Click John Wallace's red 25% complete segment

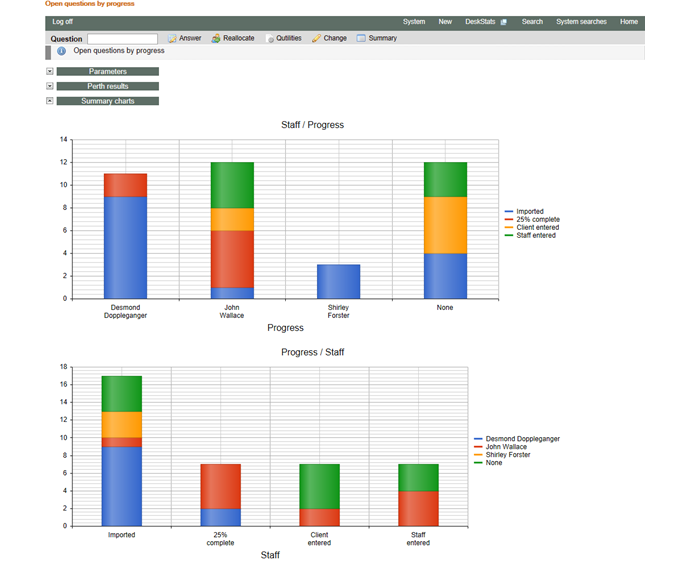232,259
